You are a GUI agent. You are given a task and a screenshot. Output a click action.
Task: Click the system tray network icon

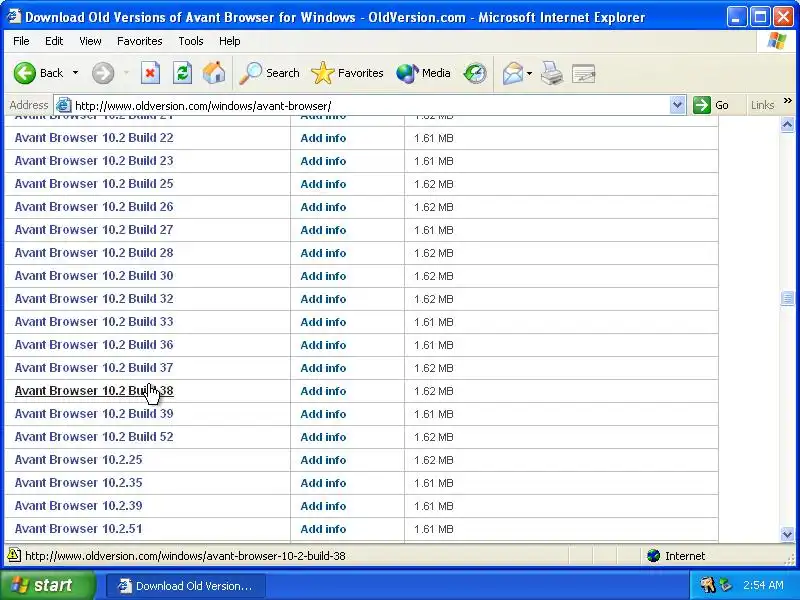(x=725, y=585)
